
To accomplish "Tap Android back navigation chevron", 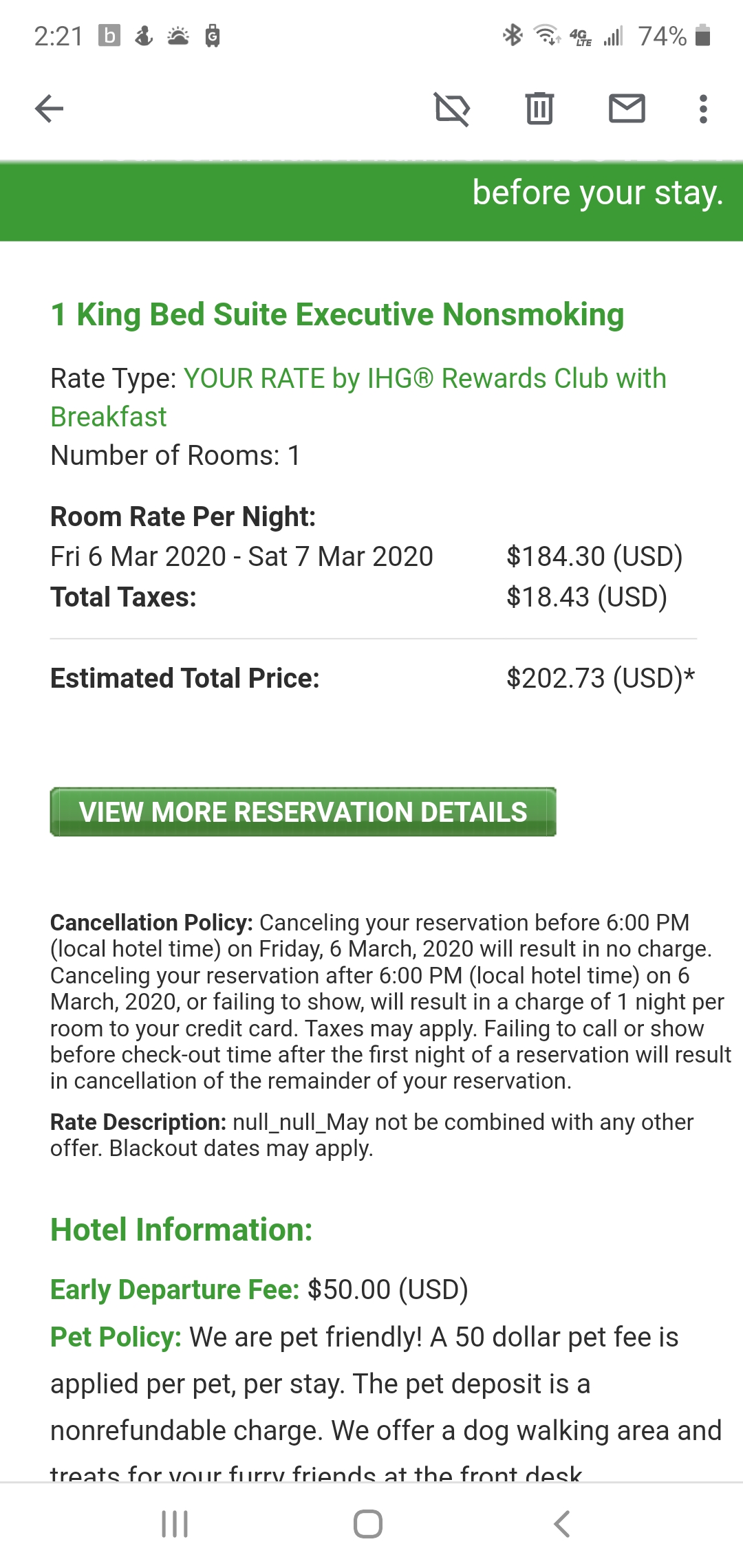I will pos(562,1524).
